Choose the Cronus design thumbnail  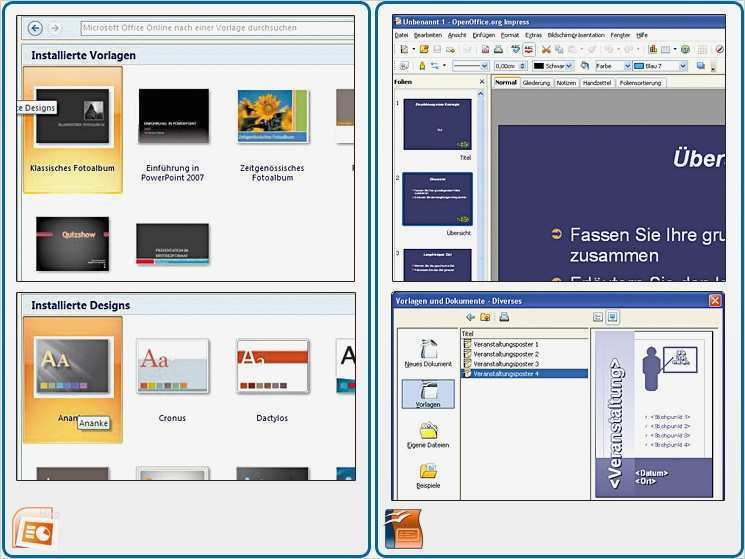pyautogui.click(x=172, y=366)
